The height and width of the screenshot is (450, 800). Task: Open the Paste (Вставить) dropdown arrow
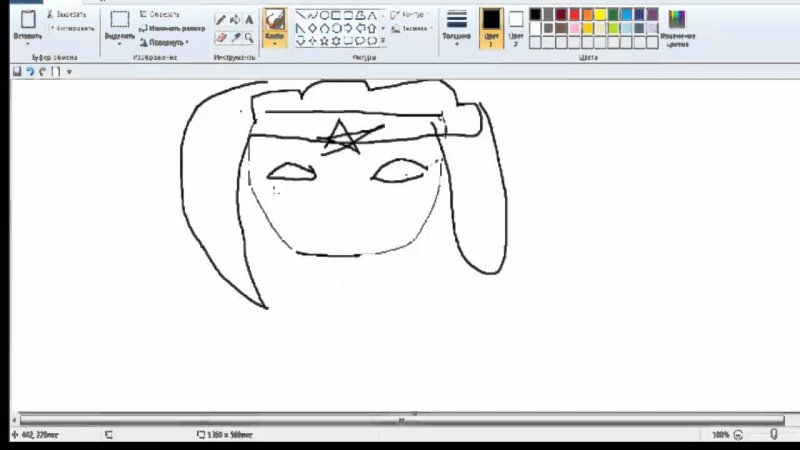tap(28, 44)
